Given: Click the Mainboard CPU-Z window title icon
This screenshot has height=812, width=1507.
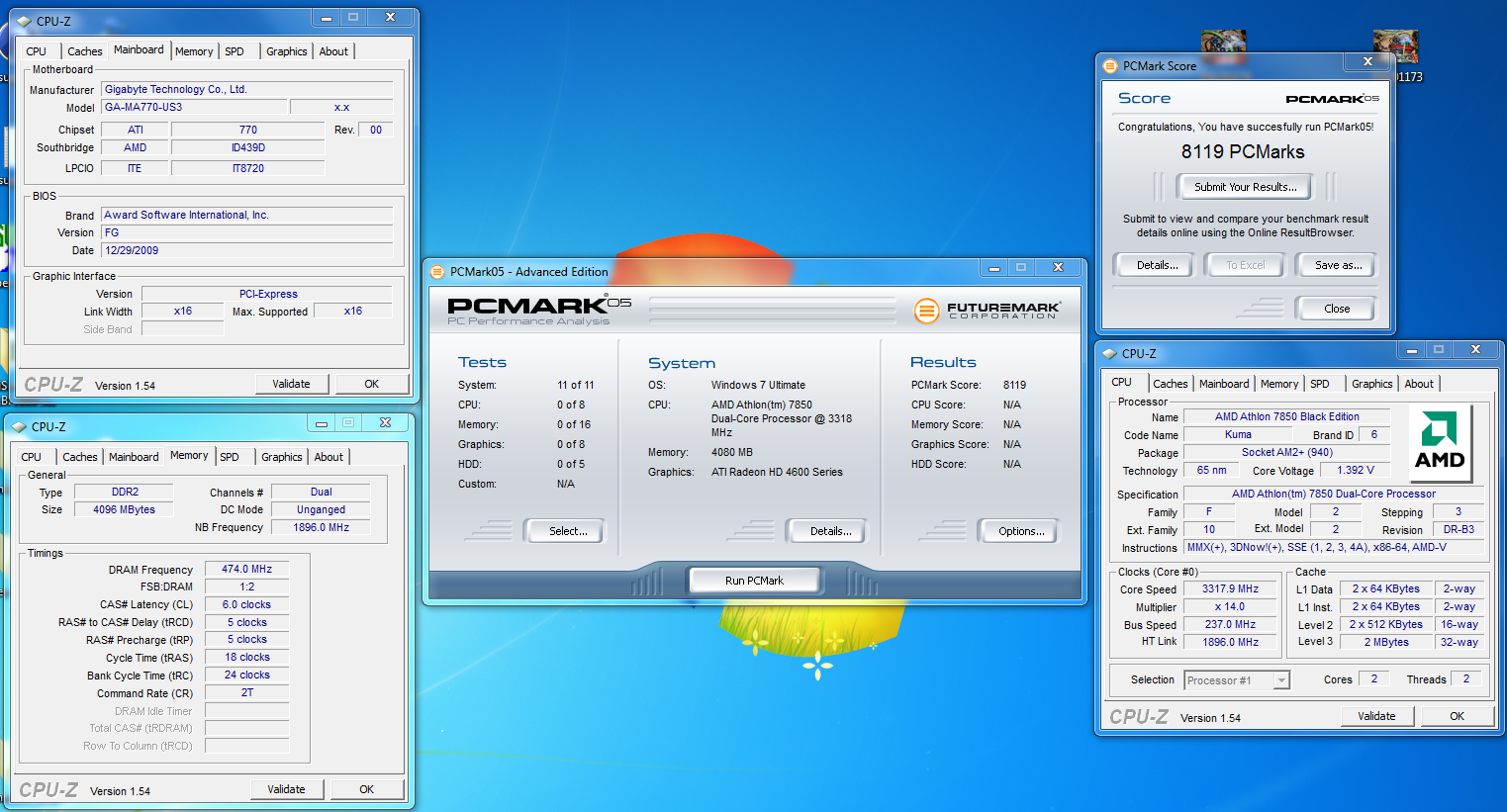Looking at the screenshot, I should click(x=24, y=21).
